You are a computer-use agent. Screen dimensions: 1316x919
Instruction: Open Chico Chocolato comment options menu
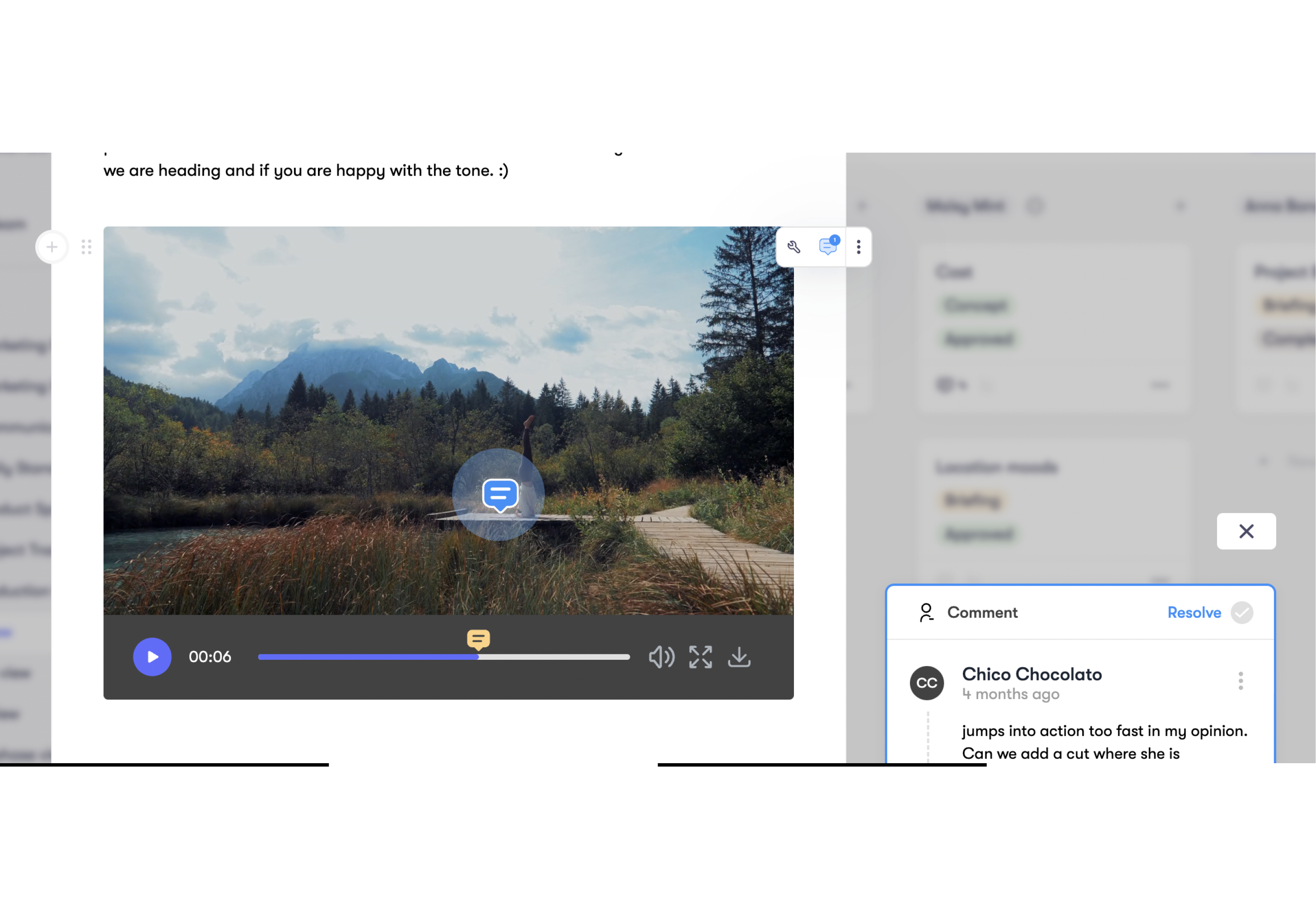(1240, 681)
